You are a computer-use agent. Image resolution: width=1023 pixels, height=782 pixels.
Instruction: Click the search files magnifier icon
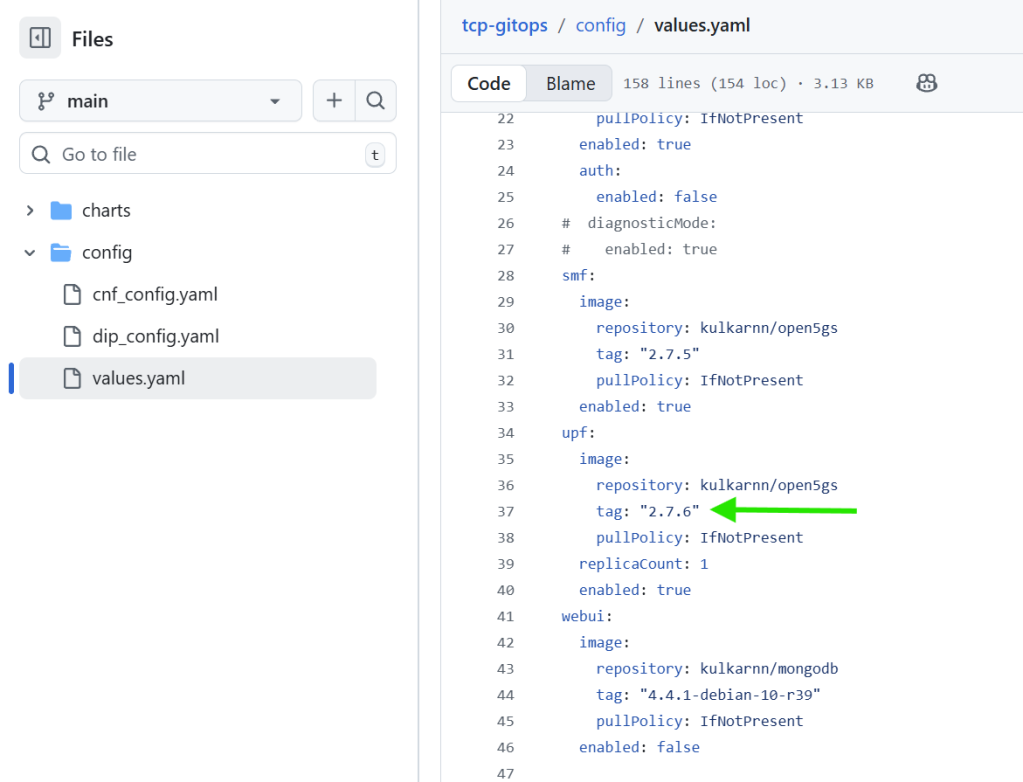[375, 101]
